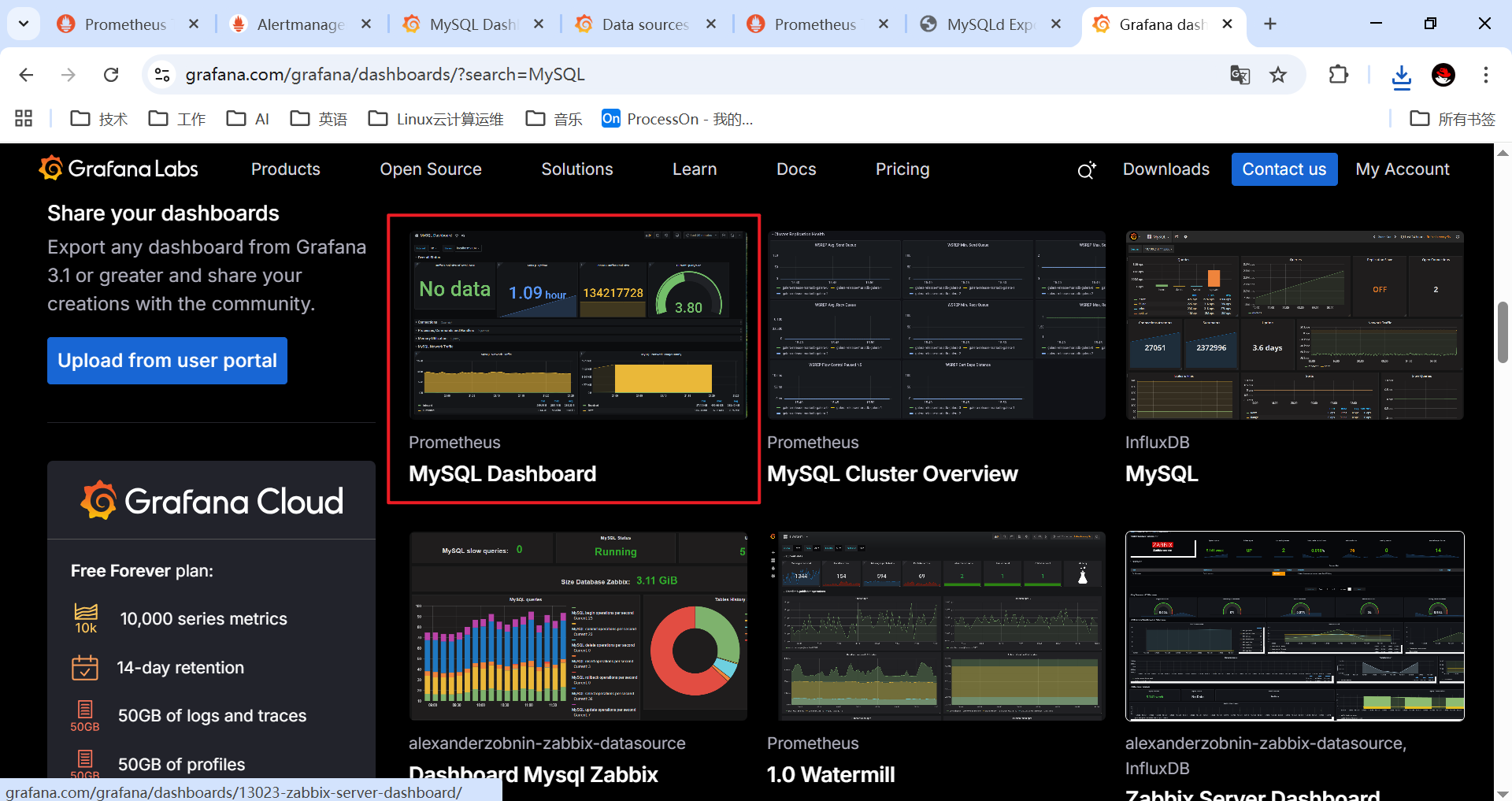Viewport: 1512px width, 801px height.
Task: Close the Alertmanager tab
Action: (366, 24)
